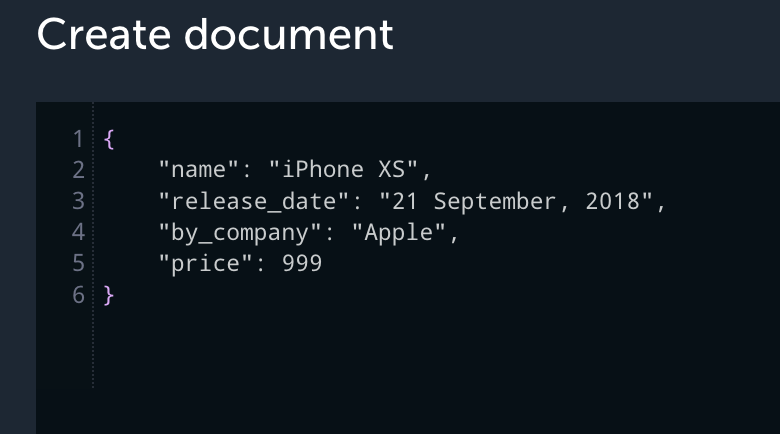Place cursor on the "price" key
The width and height of the screenshot is (780, 434).
click(x=205, y=263)
